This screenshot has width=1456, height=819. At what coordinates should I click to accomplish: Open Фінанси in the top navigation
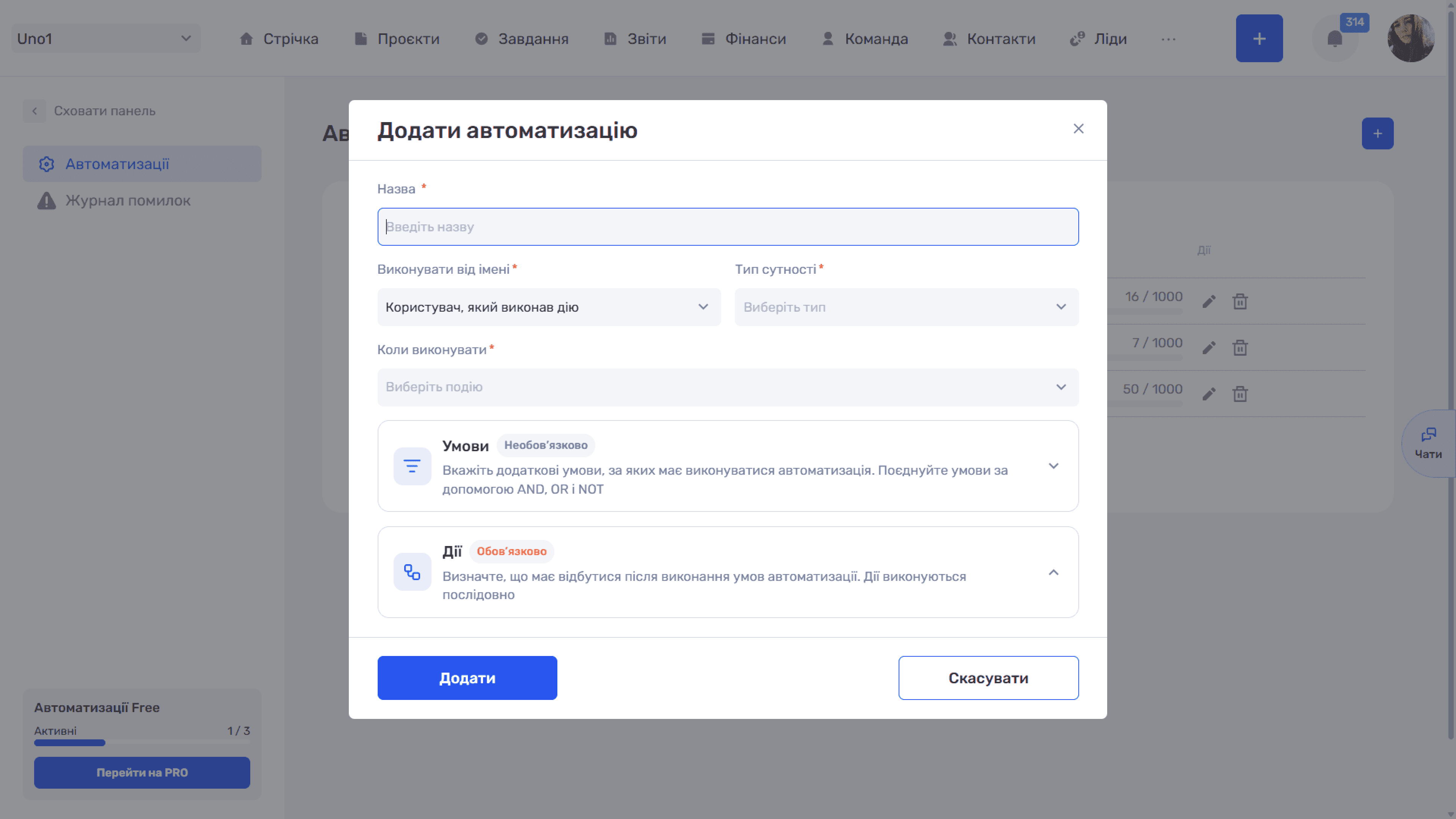743,38
